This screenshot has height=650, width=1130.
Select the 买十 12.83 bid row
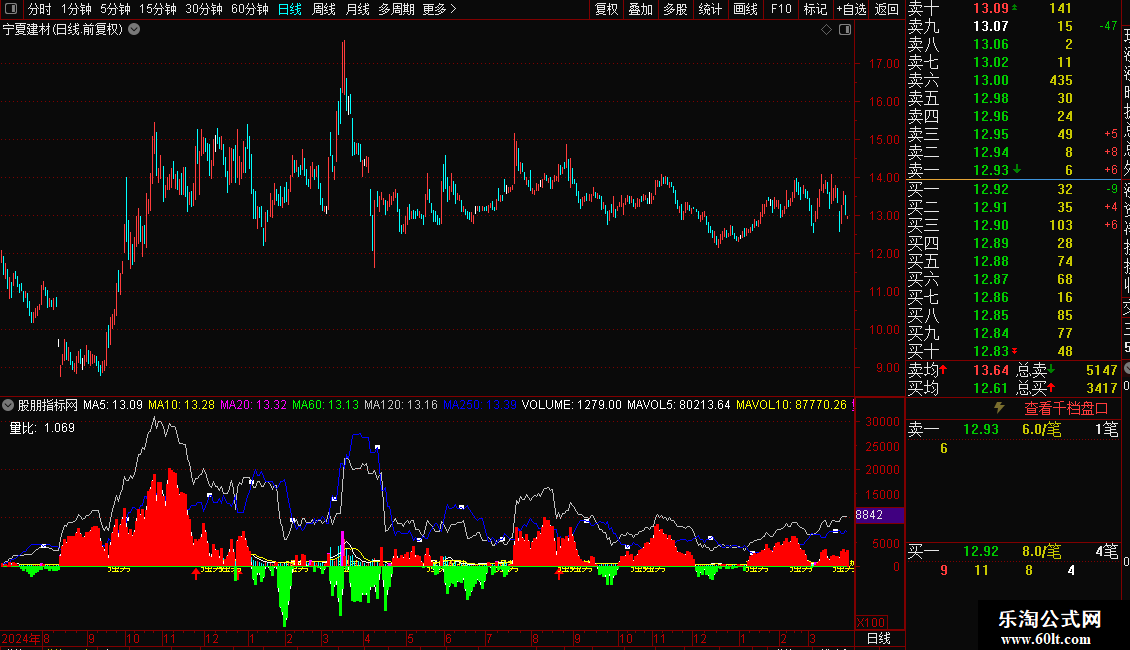(1013, 351)
